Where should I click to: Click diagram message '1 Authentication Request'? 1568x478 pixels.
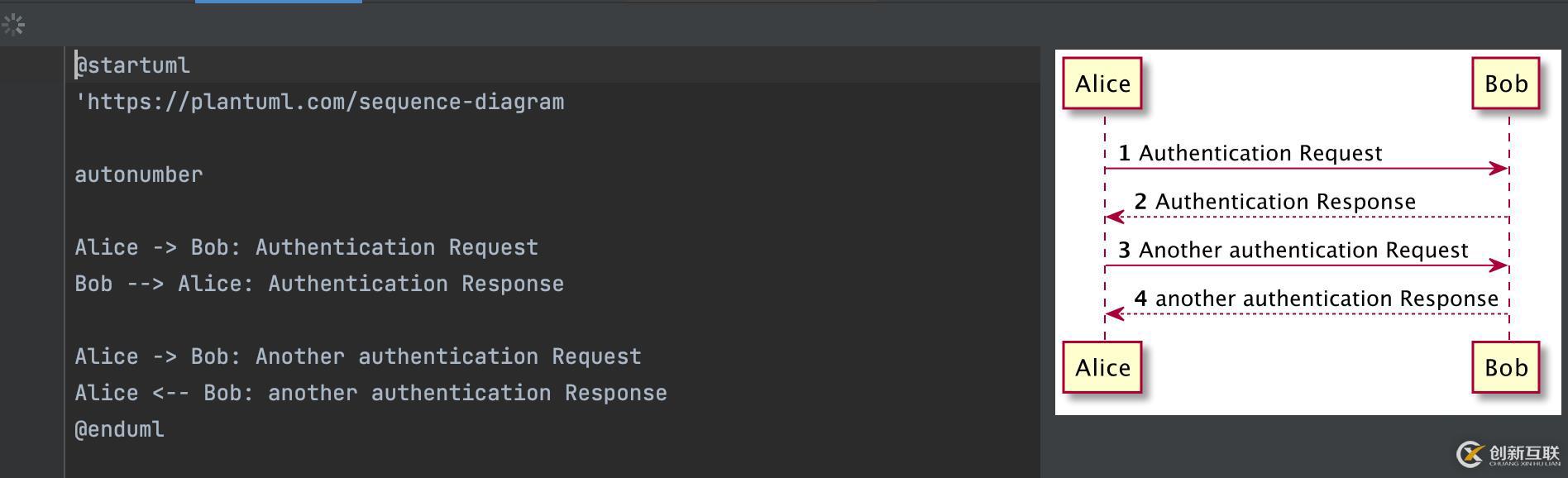(x=1250, y=154)
